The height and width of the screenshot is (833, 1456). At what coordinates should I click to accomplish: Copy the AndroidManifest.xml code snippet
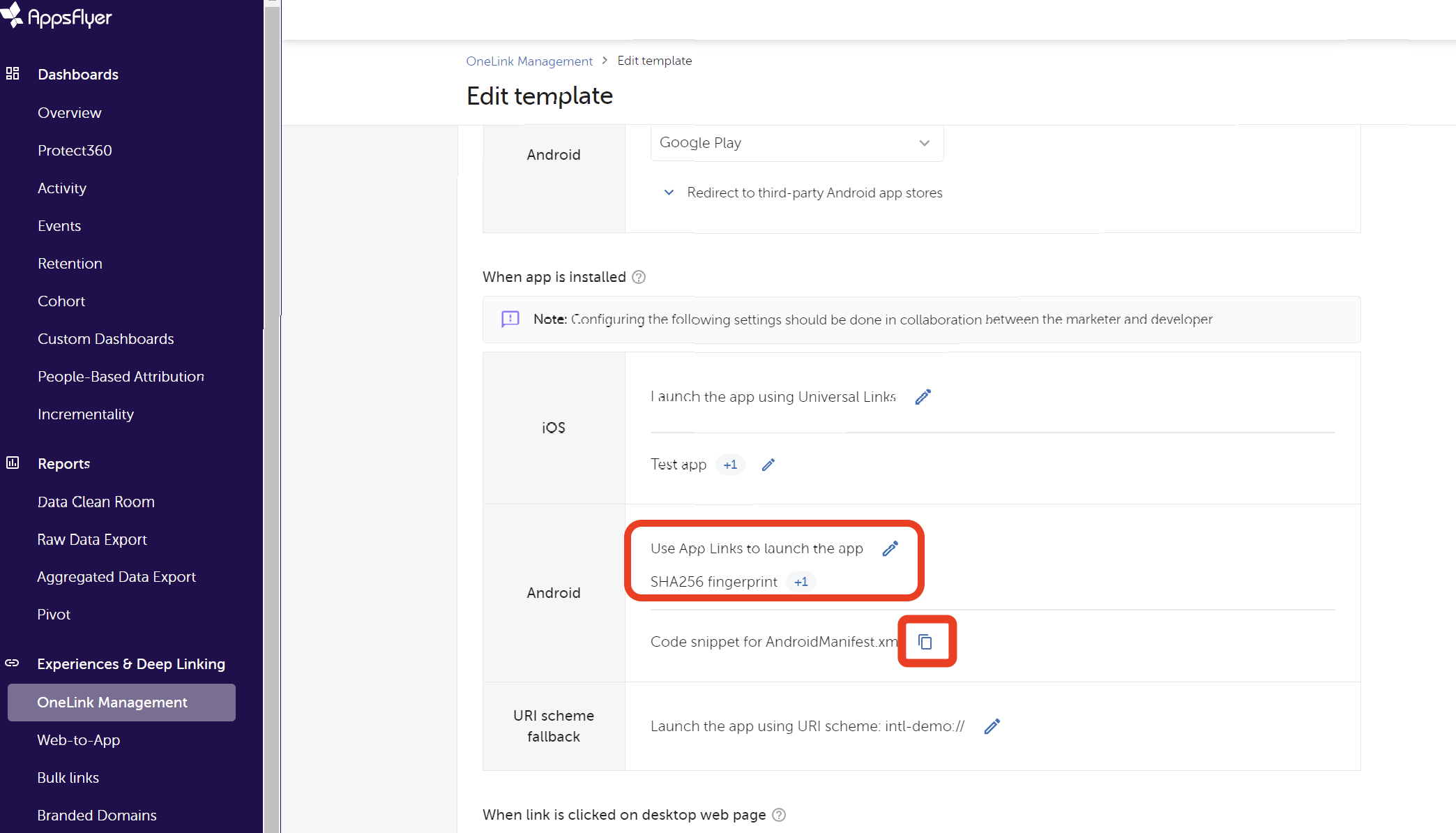click(925, 642)
